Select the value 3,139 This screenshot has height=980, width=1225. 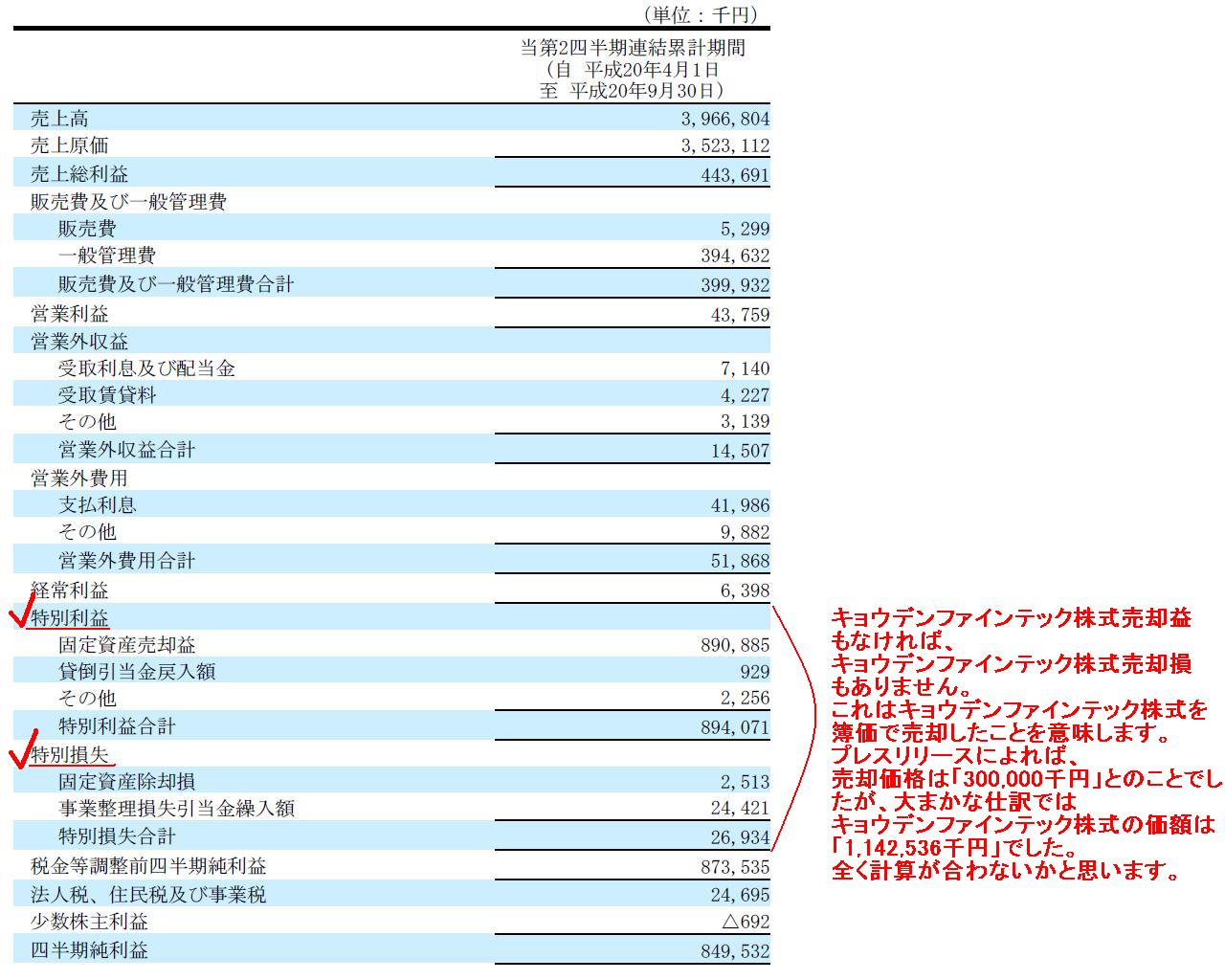[747, 422]
